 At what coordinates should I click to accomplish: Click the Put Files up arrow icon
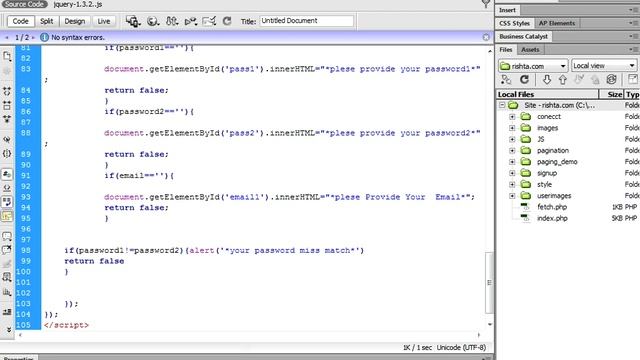point(563,80)
